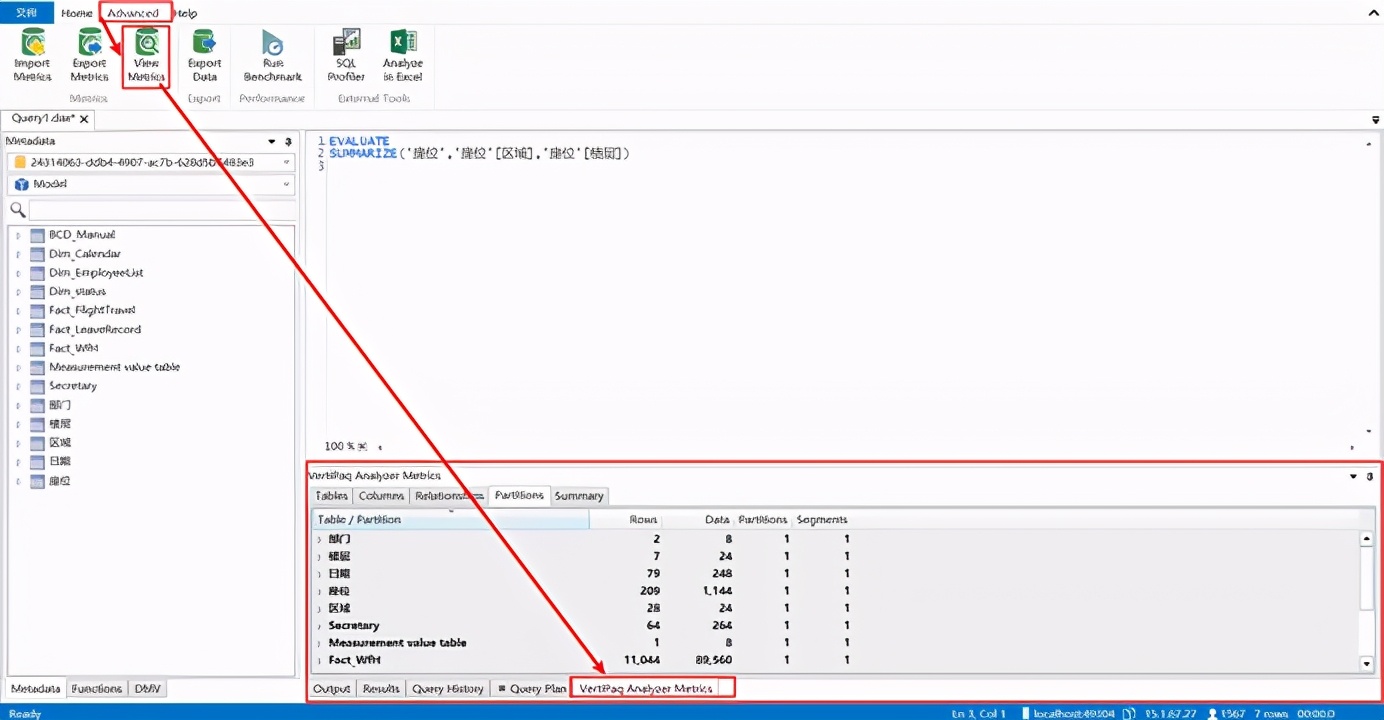1384x720 pixels.
Task: Click the metadata search input field
Action: coord(160,210)
